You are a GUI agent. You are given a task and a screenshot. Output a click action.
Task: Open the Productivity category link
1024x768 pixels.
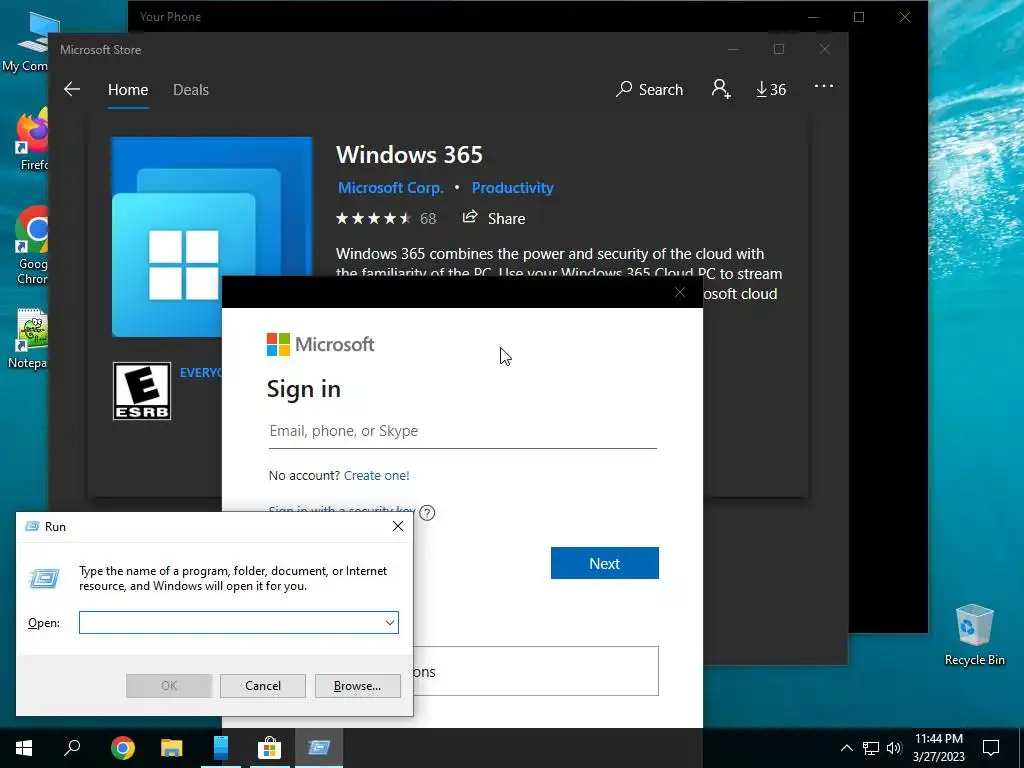[x=513, y=188]
